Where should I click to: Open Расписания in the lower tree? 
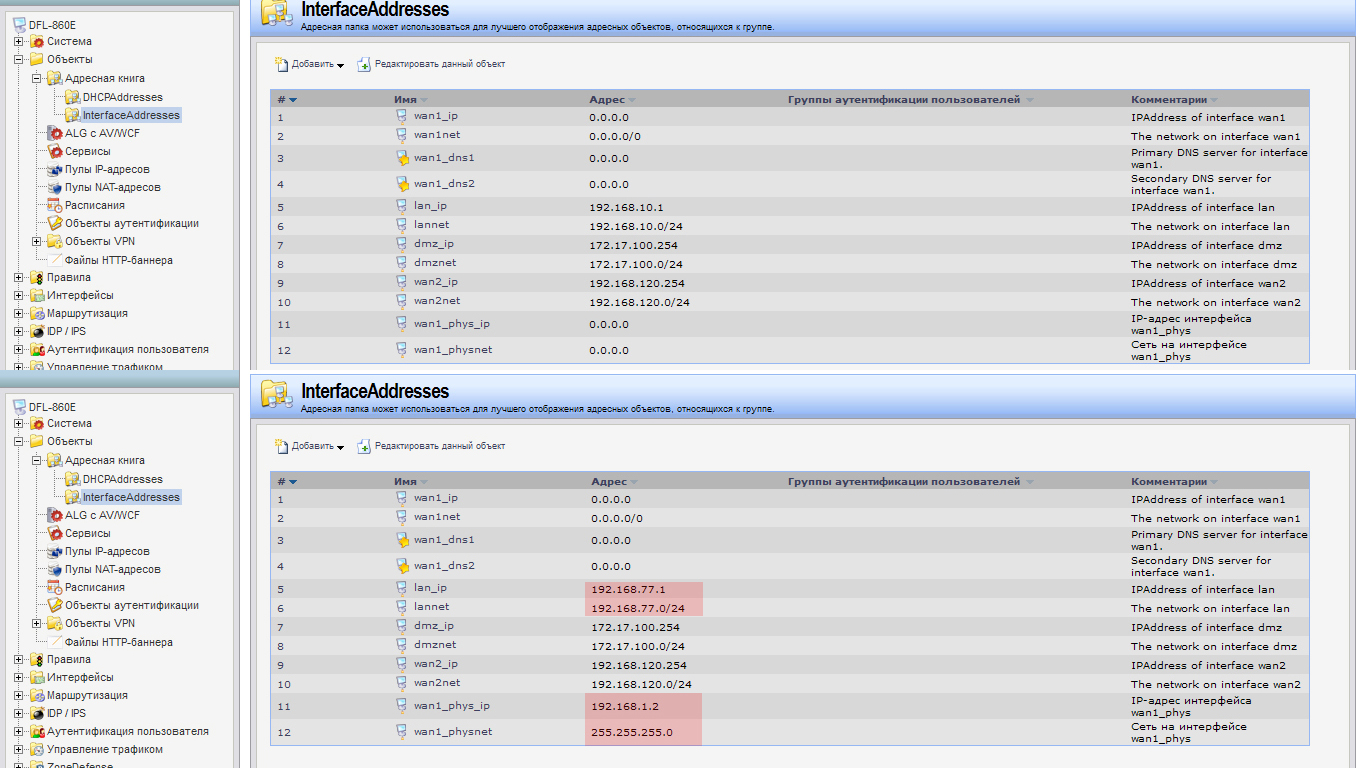pos(95,587)
